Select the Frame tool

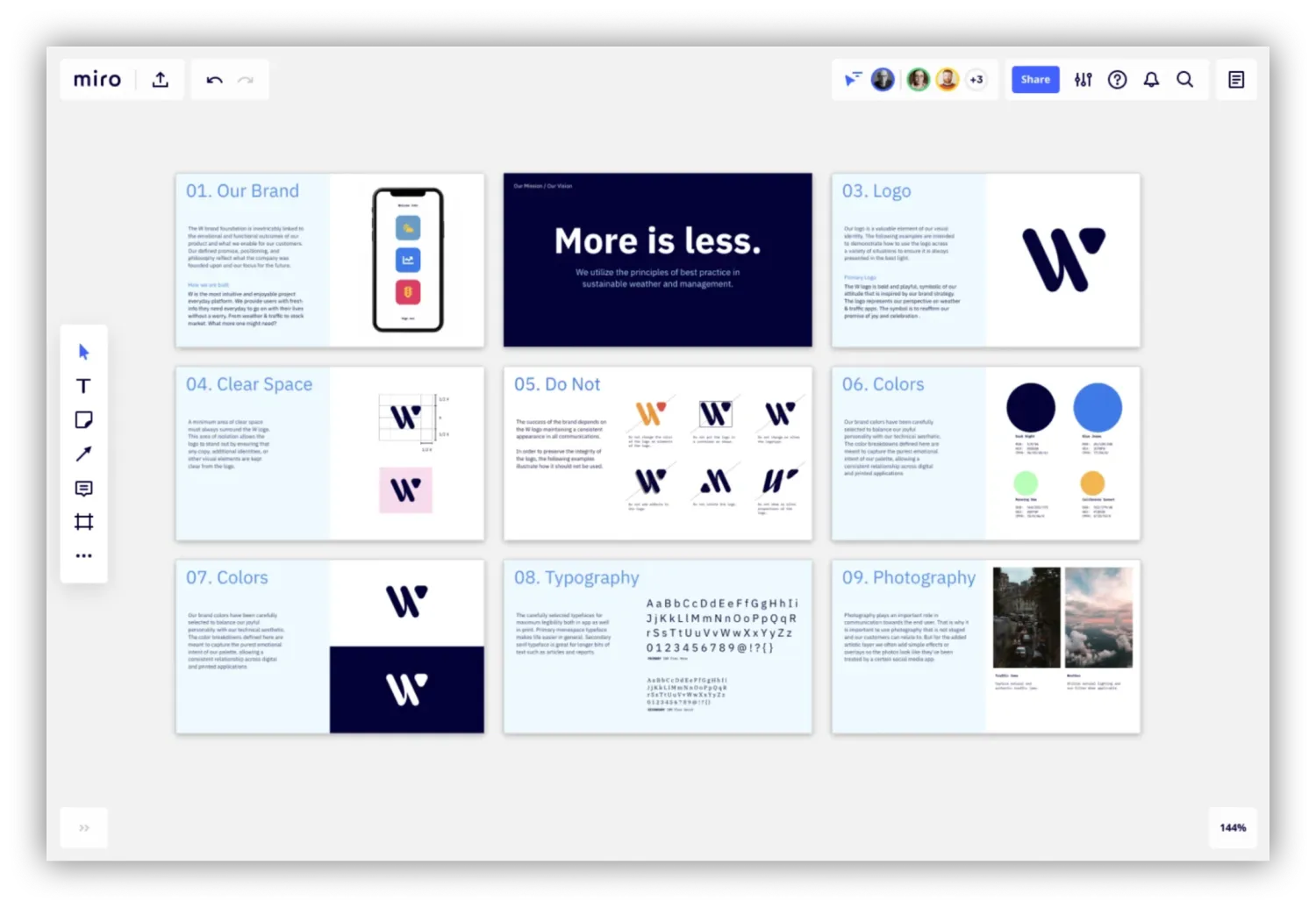click(83, 522)
